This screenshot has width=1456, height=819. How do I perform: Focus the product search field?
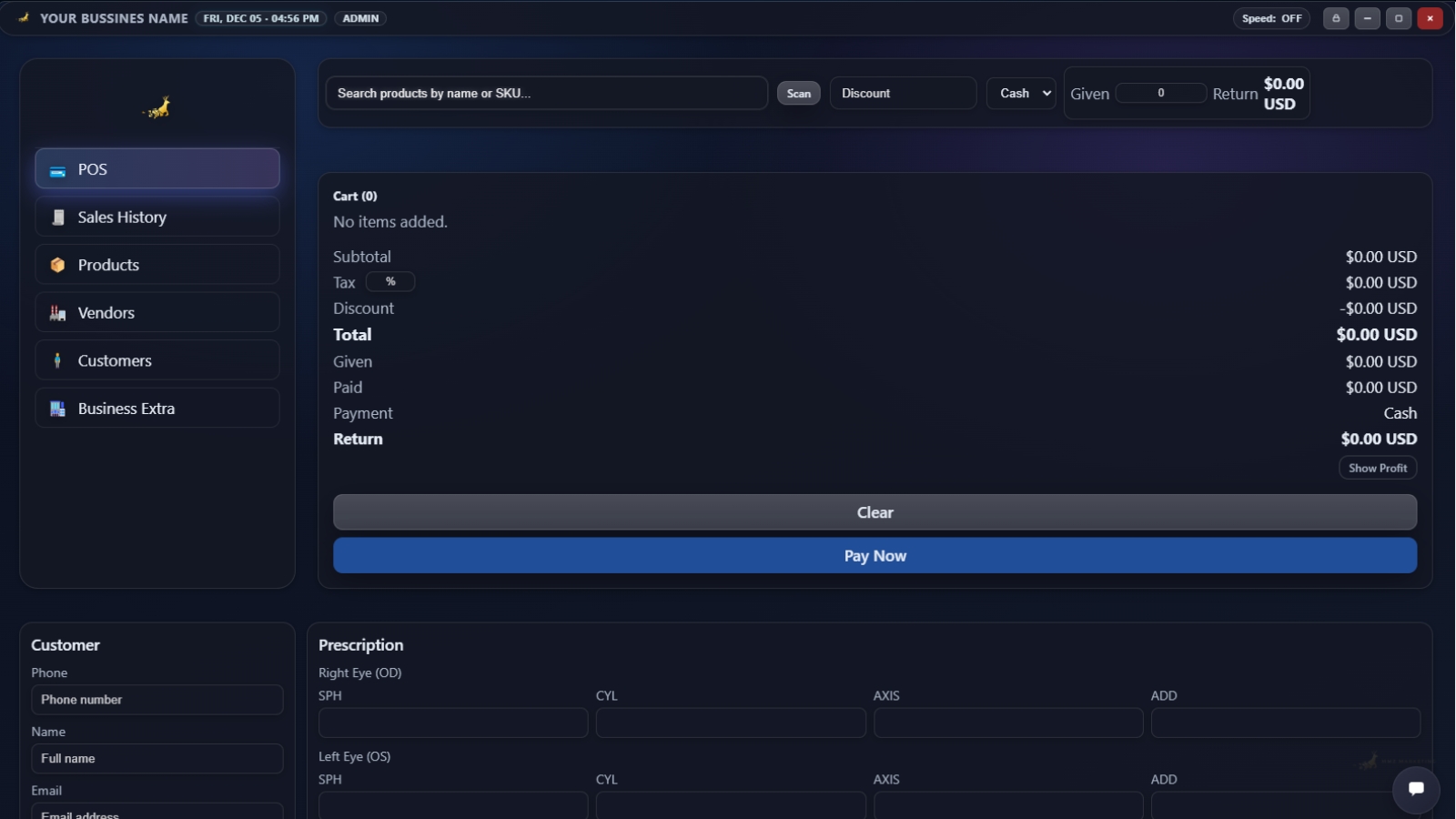546,93
